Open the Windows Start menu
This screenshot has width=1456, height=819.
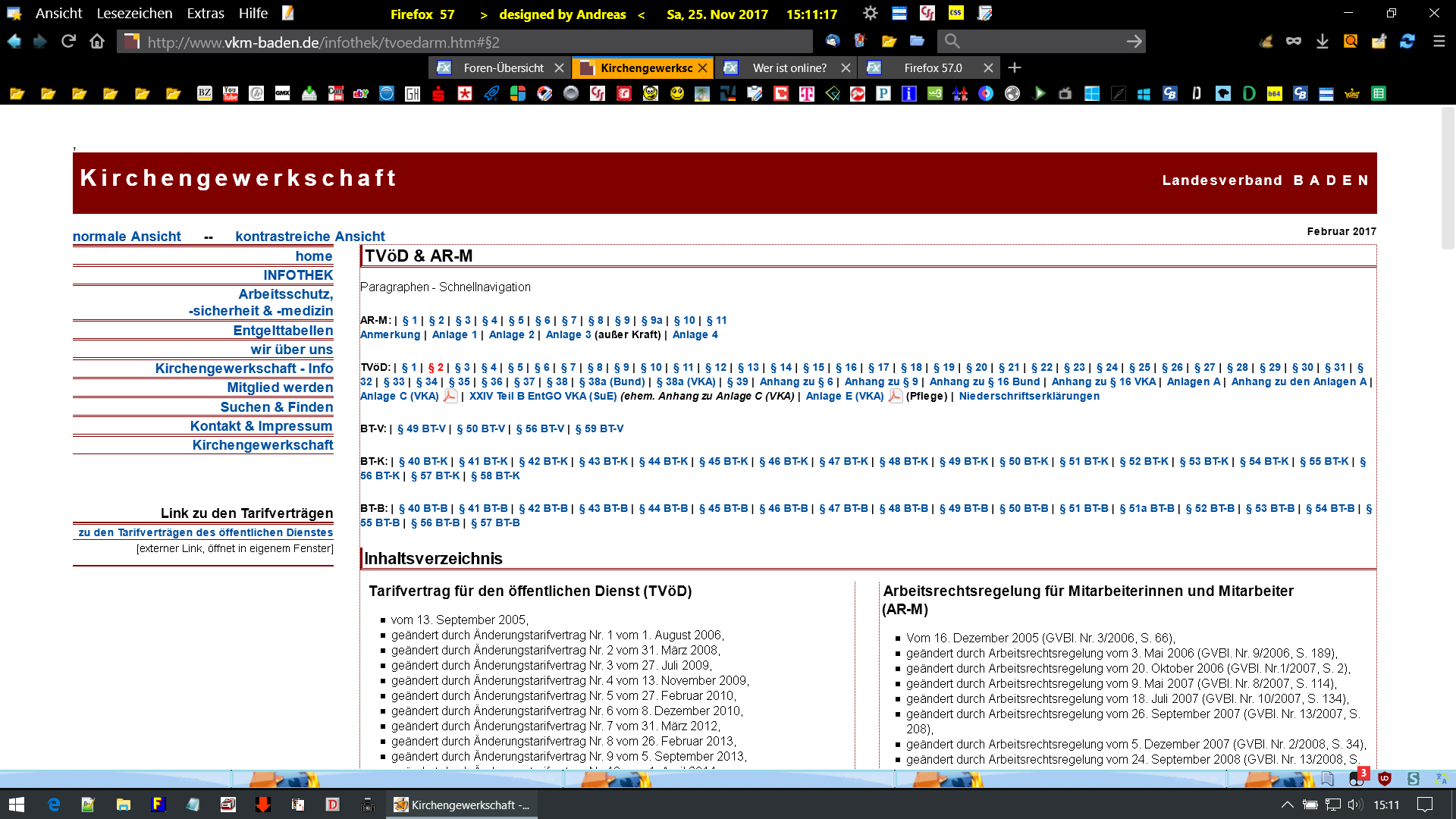(x=17, y=805)
